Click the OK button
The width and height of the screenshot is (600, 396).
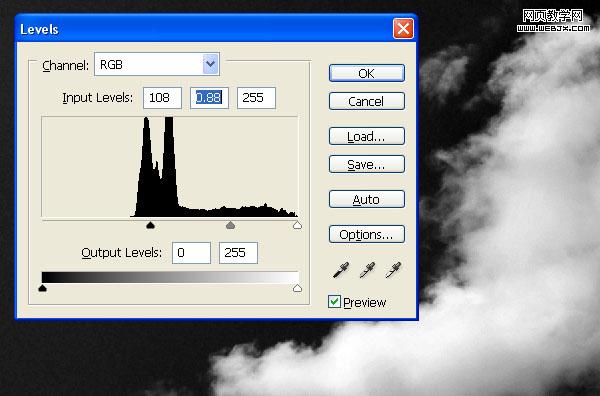[x=367, y=73]
